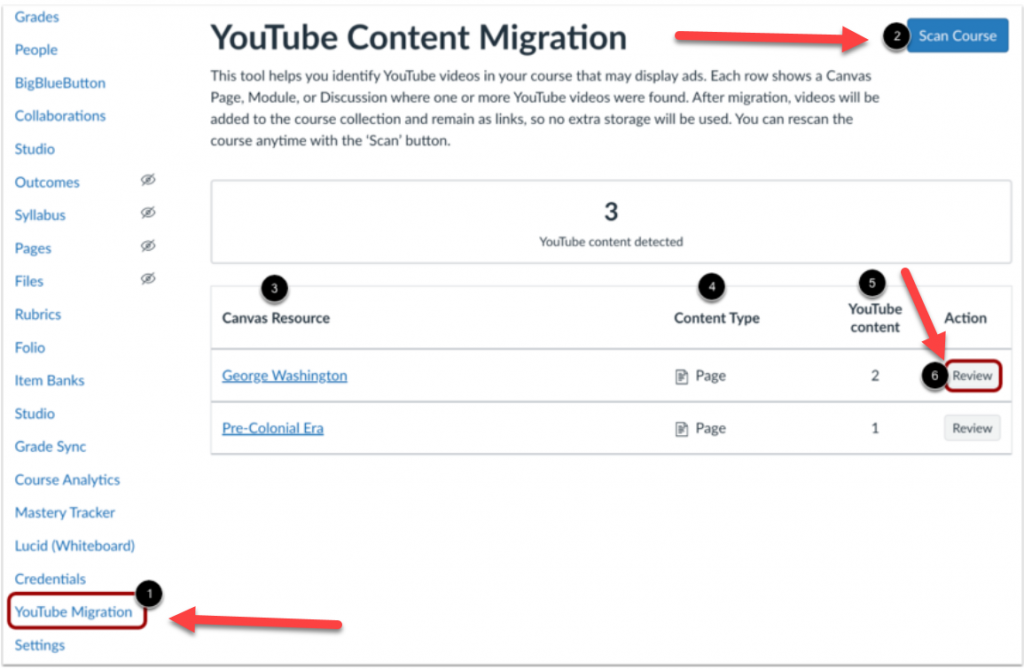
Task: Click the hidden-eye icon beside Outcomes
Action: pyautogui.click(x=148, y=181)
